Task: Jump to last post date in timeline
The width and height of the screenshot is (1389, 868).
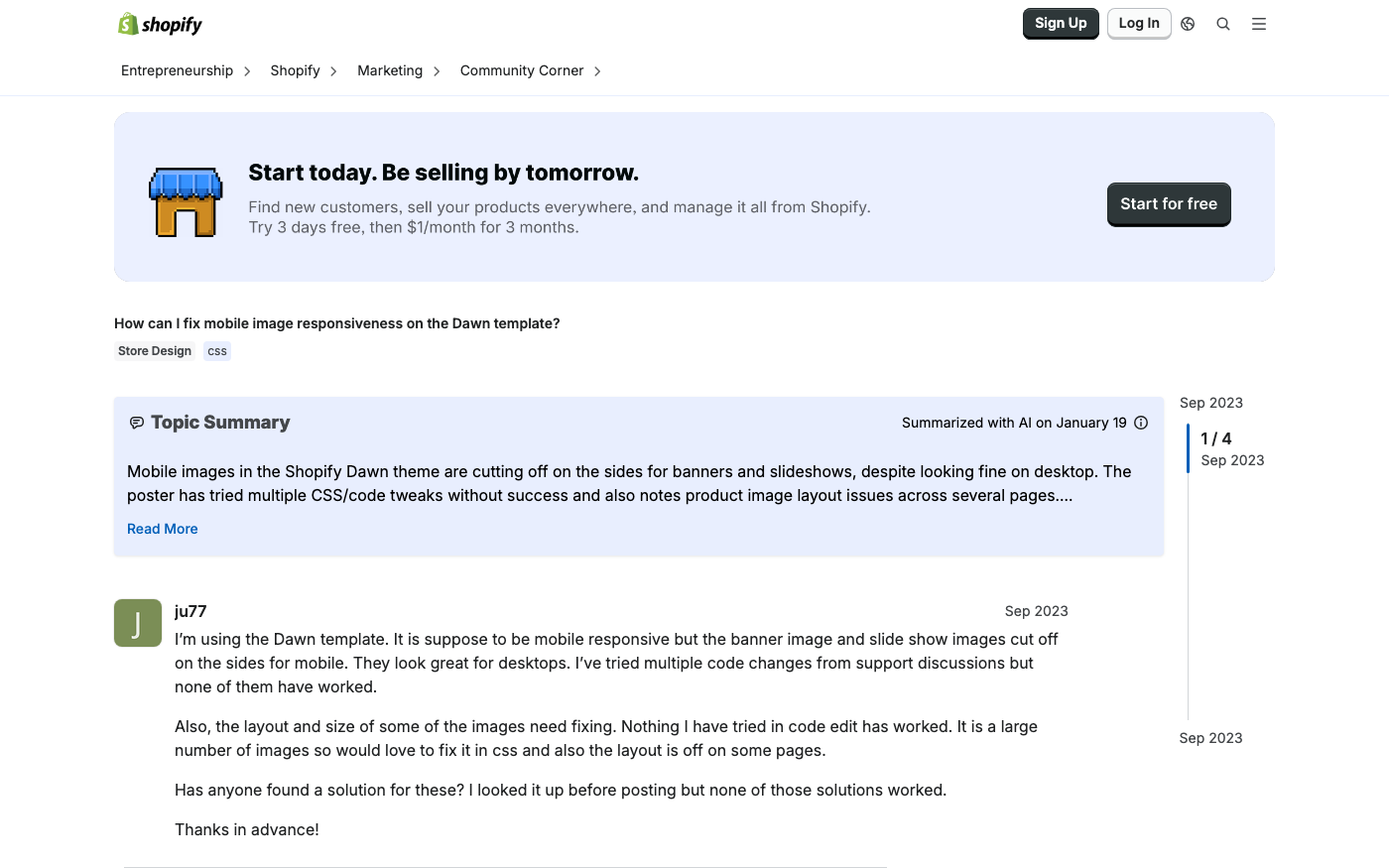Action: [1210, 738]
